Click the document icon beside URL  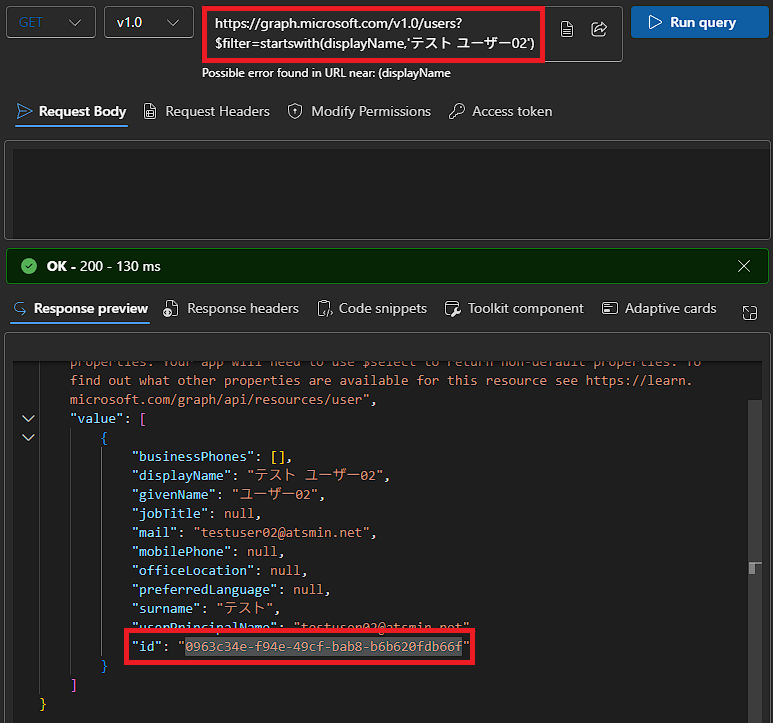tap(567, 30)
